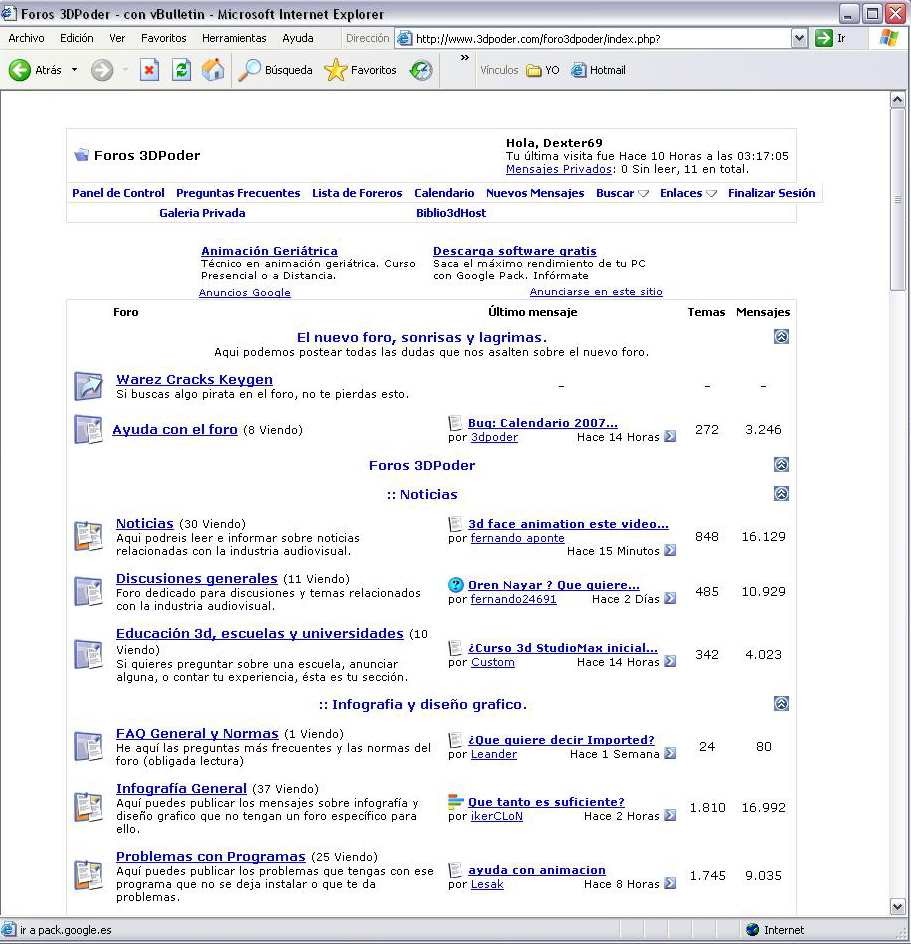
Task: Open Descarga software gratis ad link
Action: (x=515, y=251)
